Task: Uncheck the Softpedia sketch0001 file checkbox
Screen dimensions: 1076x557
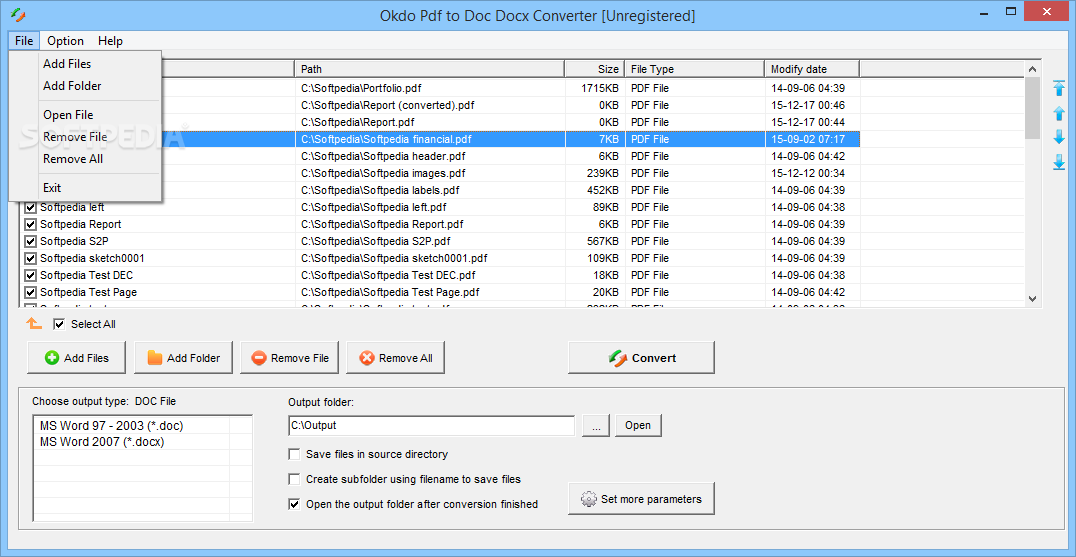Action: pos(30,258)
